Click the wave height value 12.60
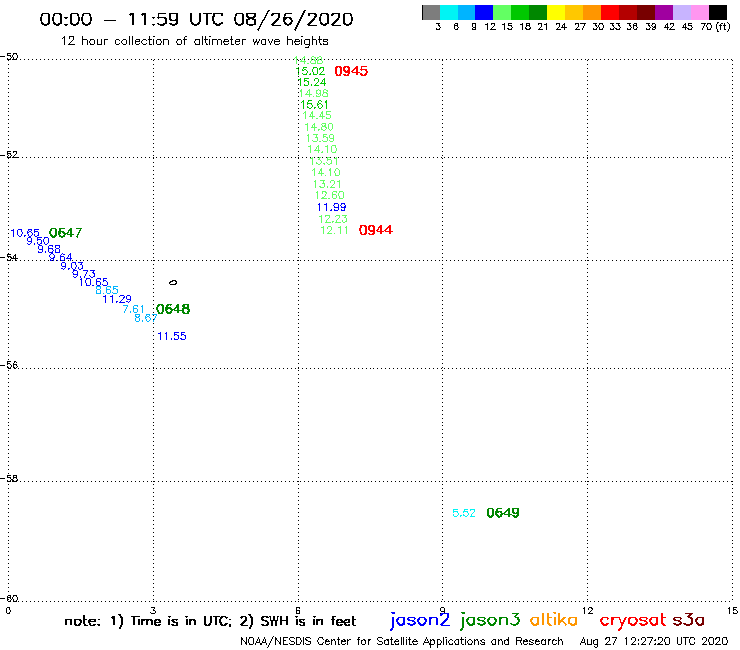 (329, 195)
